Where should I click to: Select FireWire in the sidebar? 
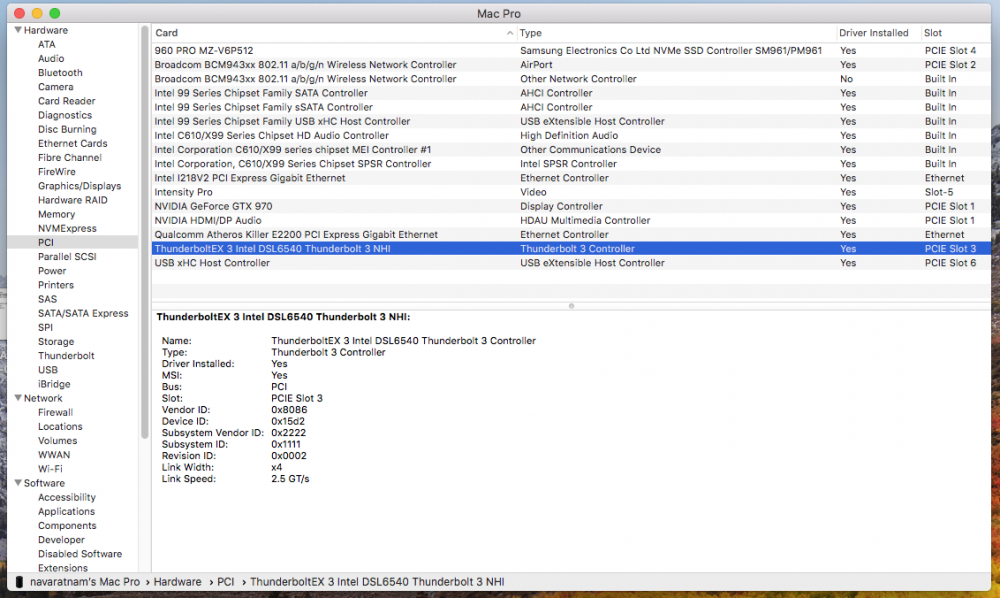(x=56, y=171)
